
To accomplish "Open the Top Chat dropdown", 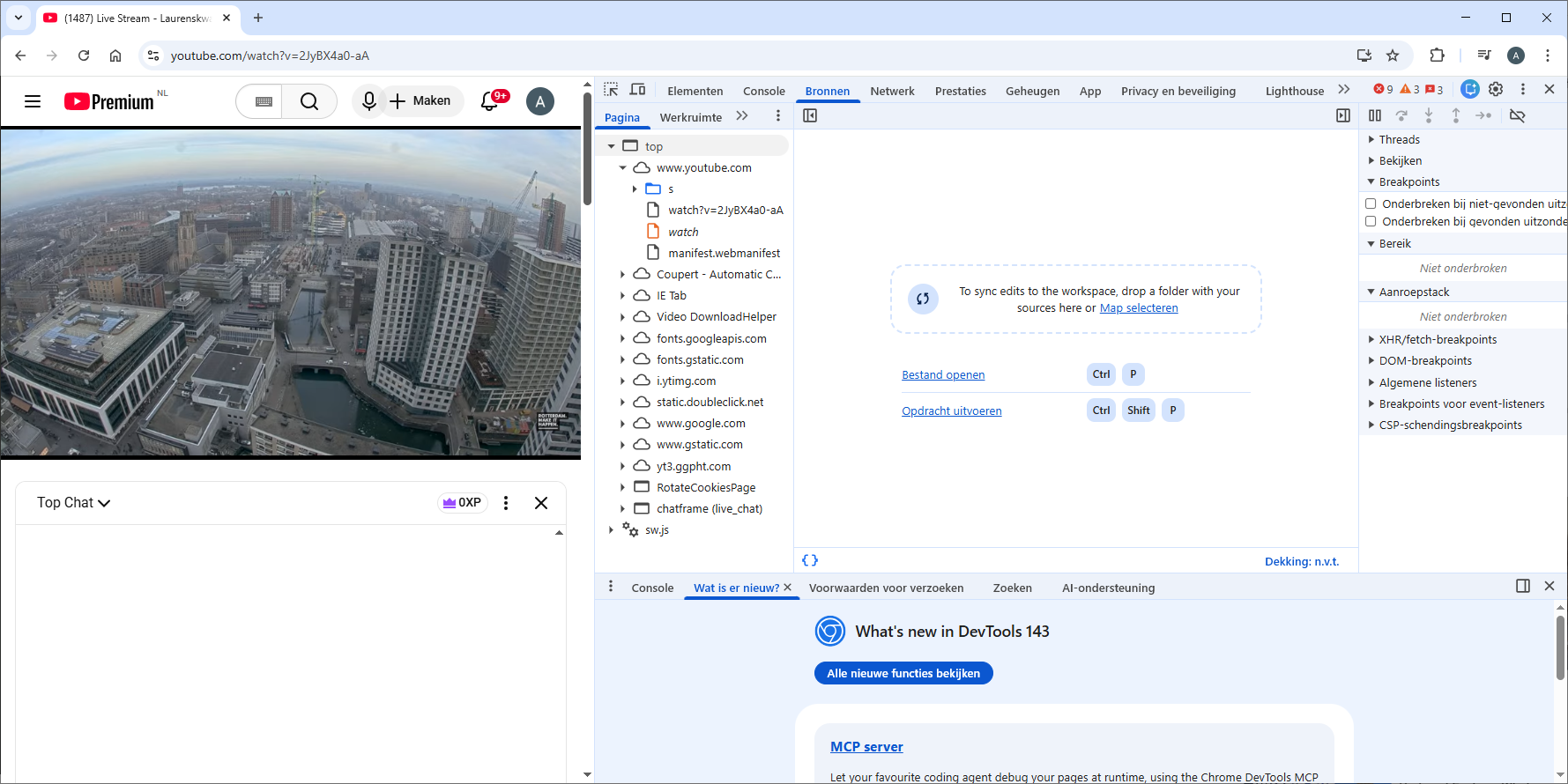I will coord(74,503).
